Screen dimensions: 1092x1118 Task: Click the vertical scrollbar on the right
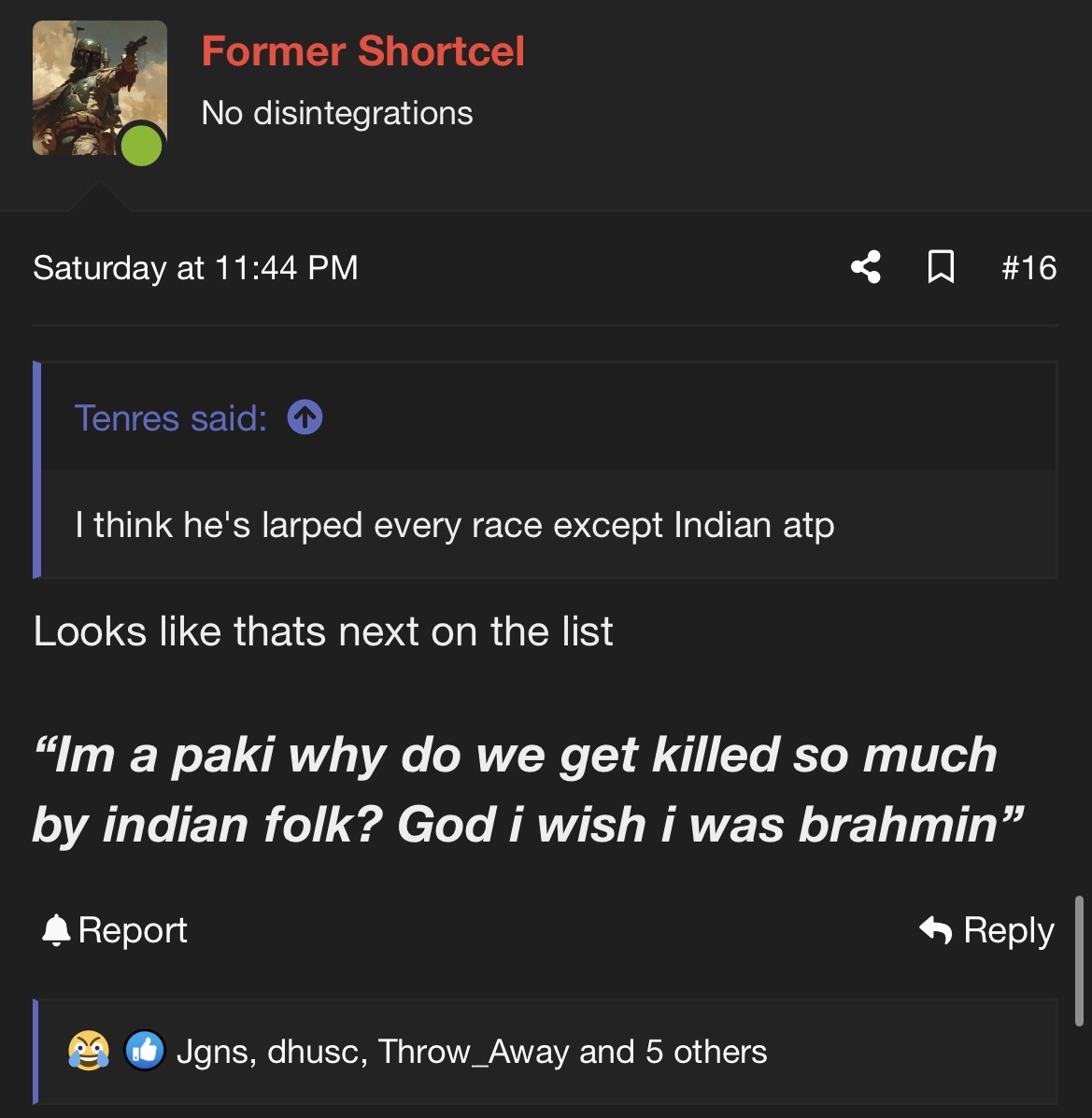tap(1079, 962)
